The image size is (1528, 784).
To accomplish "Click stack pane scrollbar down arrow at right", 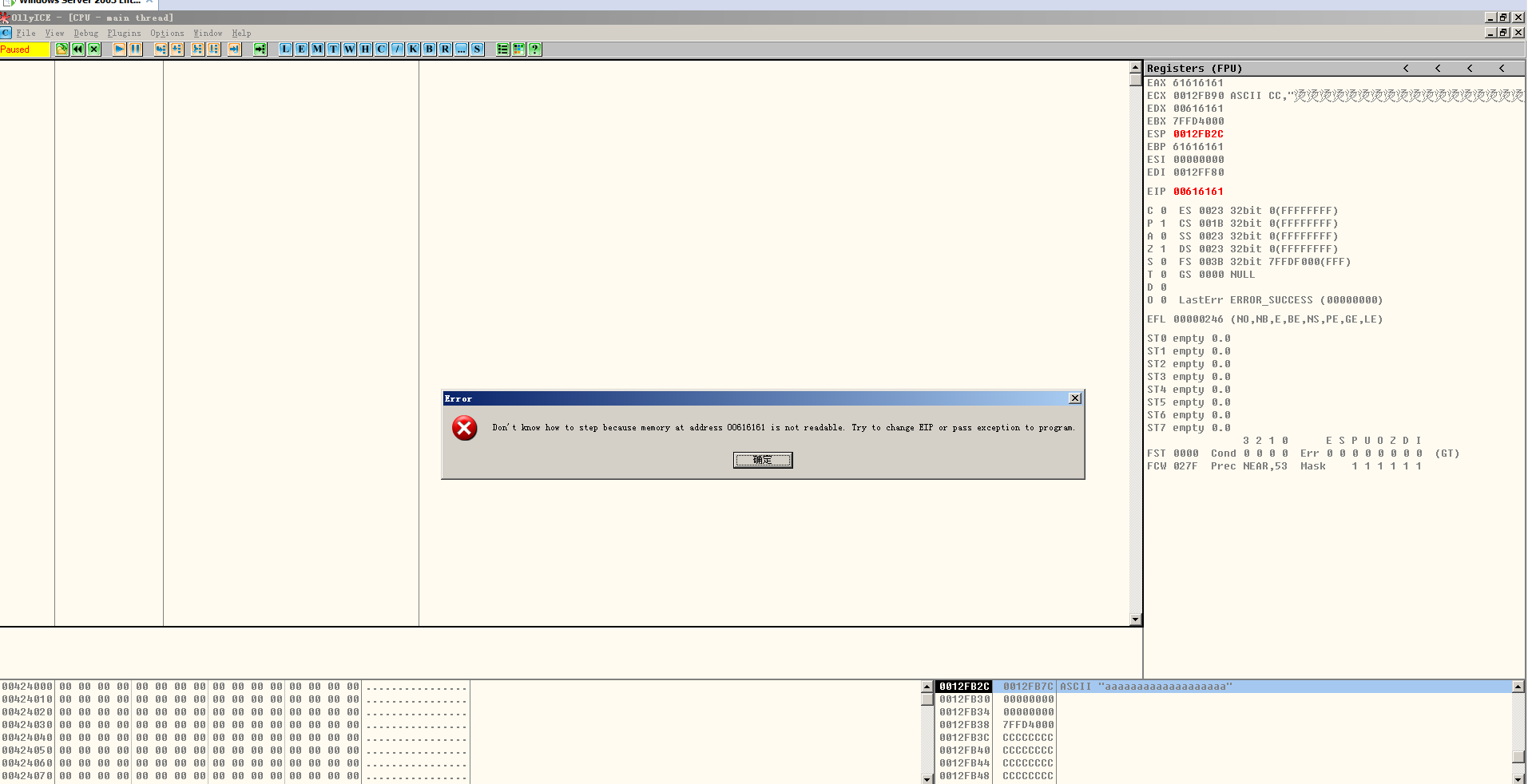I will pyautogui.click(x=1518, y=778).
